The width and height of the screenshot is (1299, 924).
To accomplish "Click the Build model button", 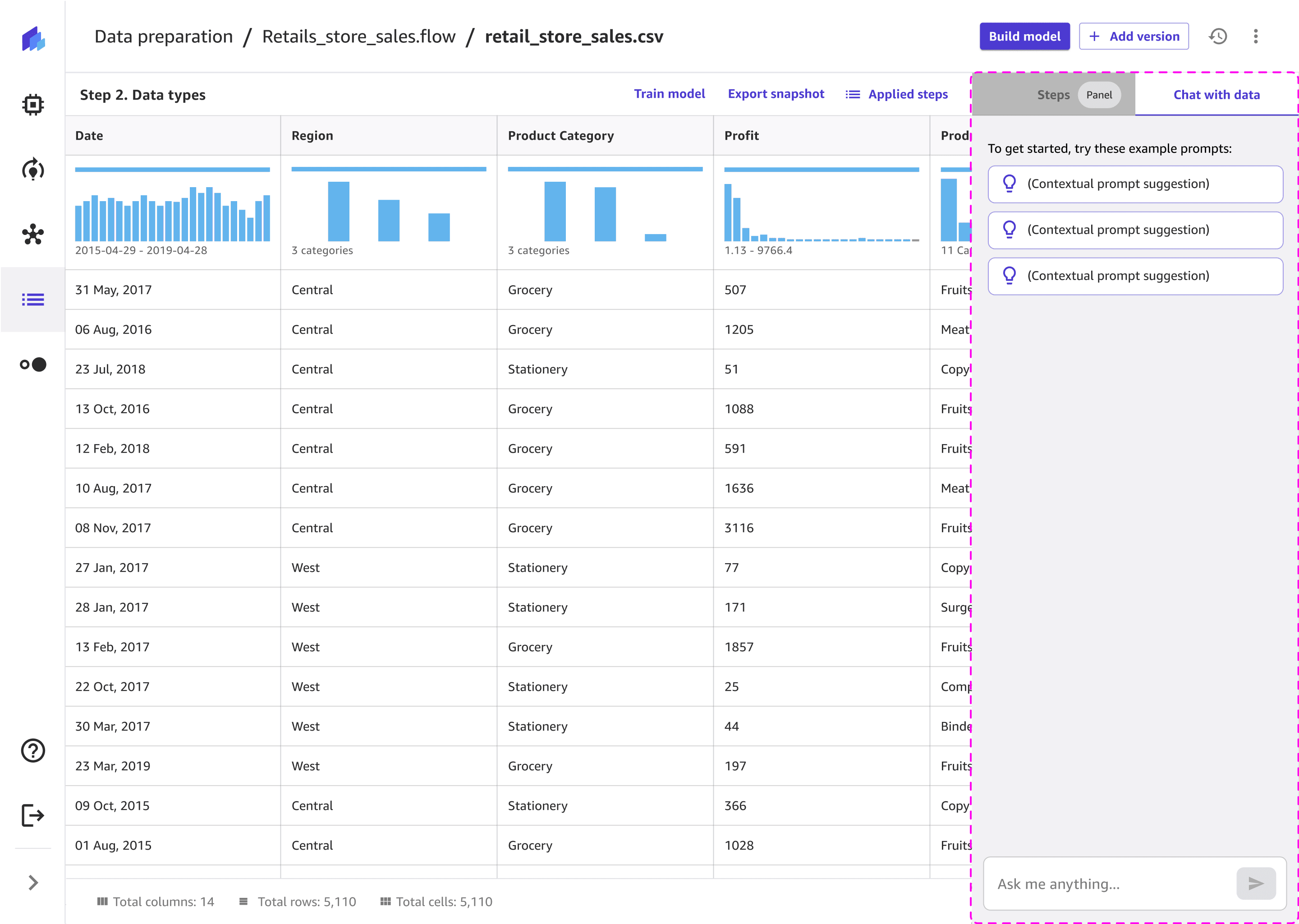I will (x=1024, y=37).
